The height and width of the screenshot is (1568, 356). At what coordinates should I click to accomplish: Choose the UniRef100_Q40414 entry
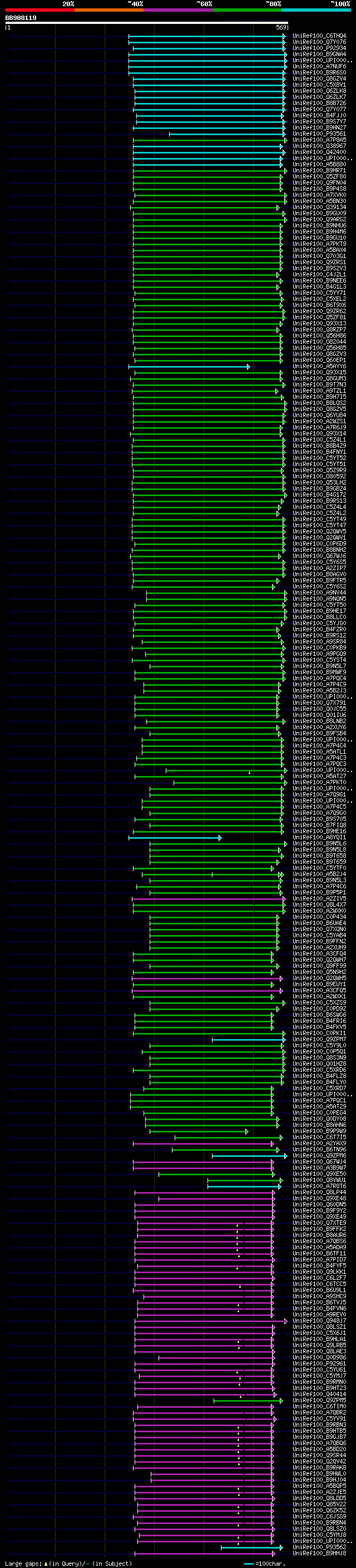click(319, 1394)
